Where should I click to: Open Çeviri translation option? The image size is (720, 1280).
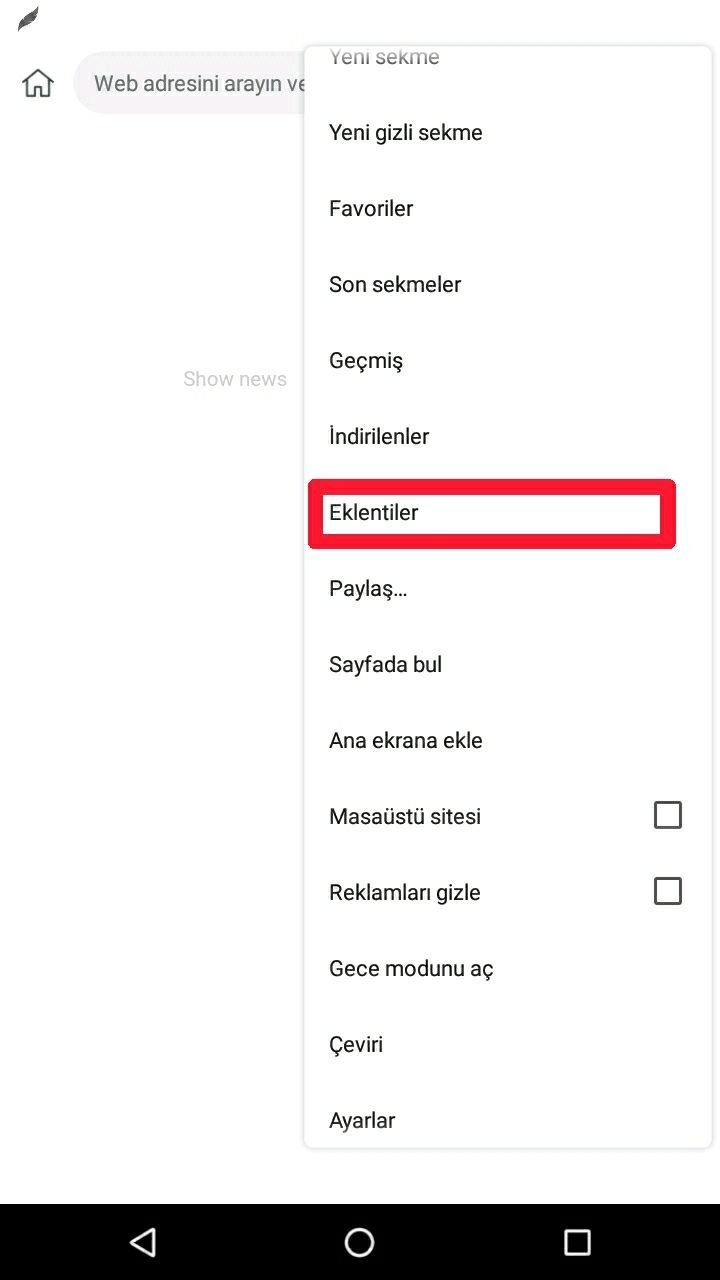(356, 1045)
